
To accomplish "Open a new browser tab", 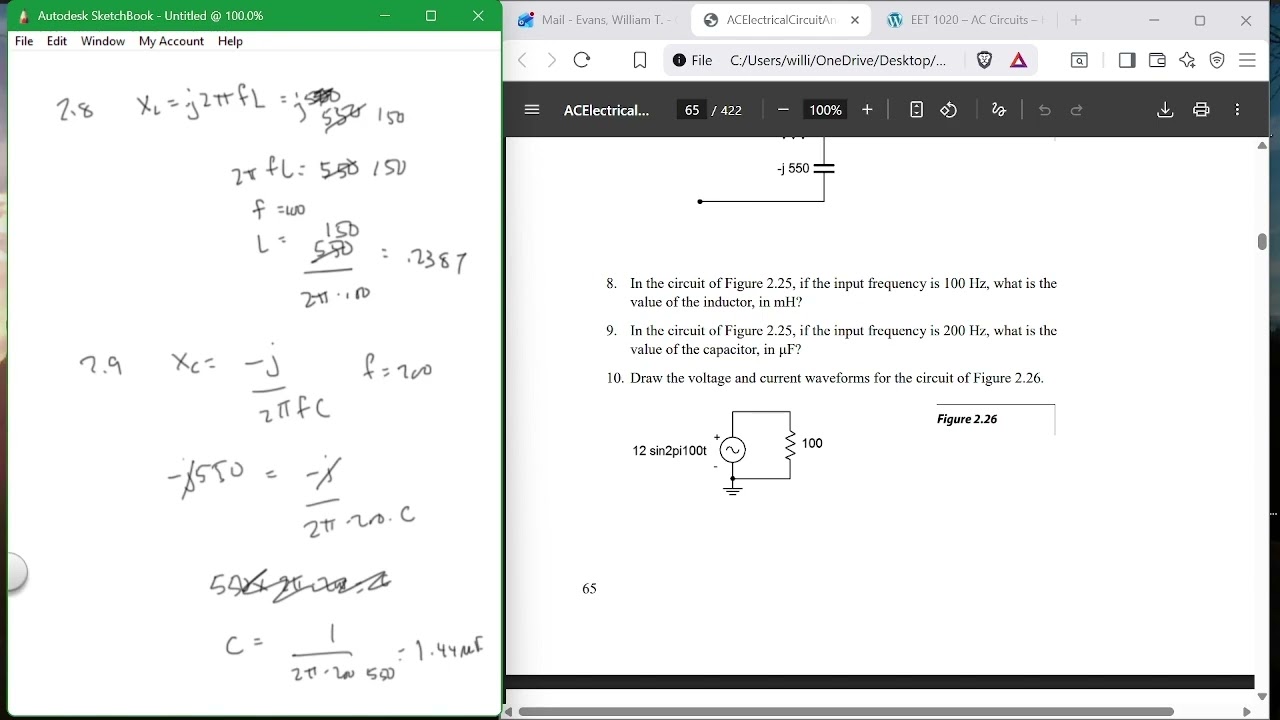I will (1076, 20).
